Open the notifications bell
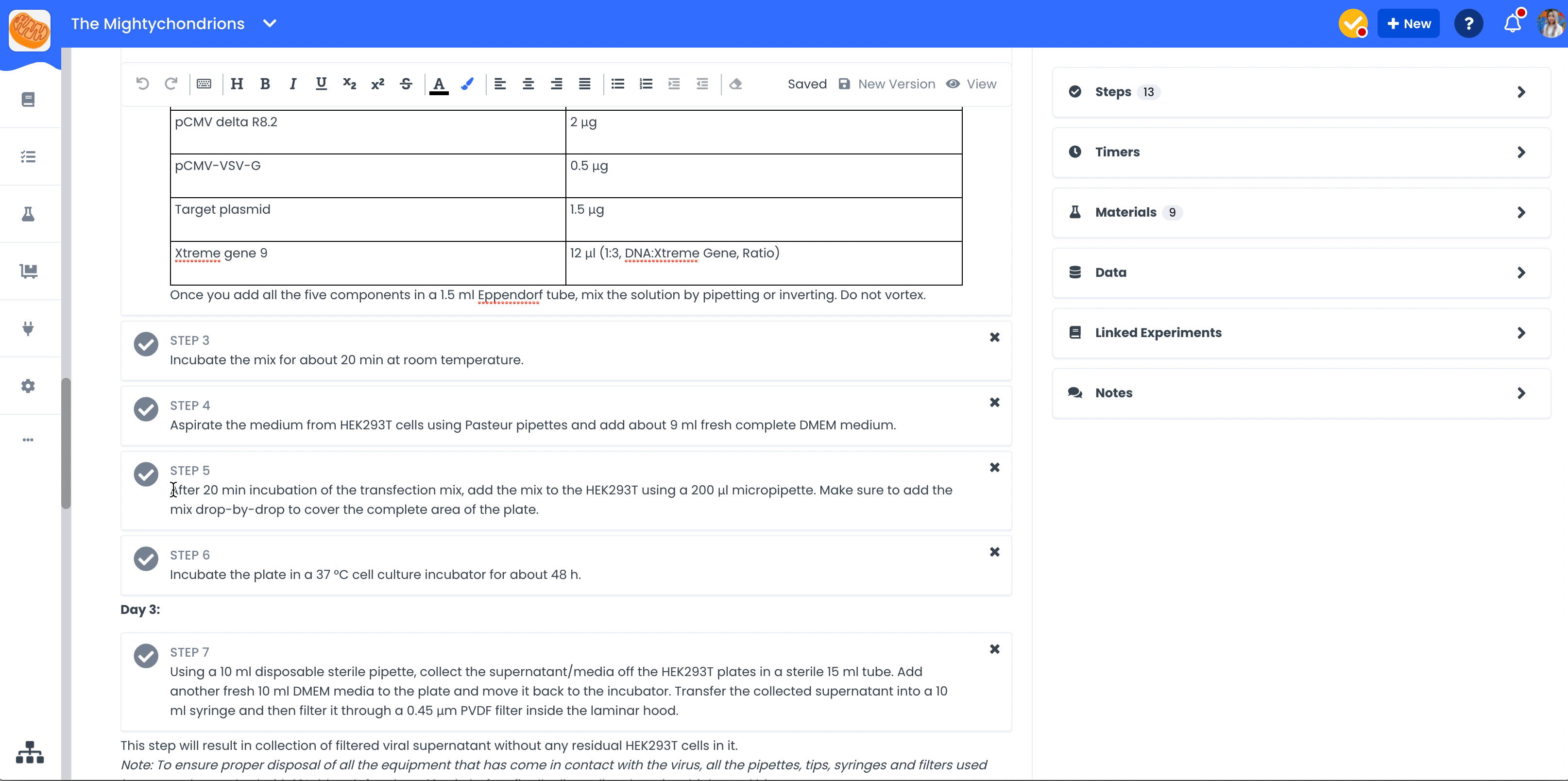Image resolution: width=1568 pixels, height=781 pixels. (1512, 24)
